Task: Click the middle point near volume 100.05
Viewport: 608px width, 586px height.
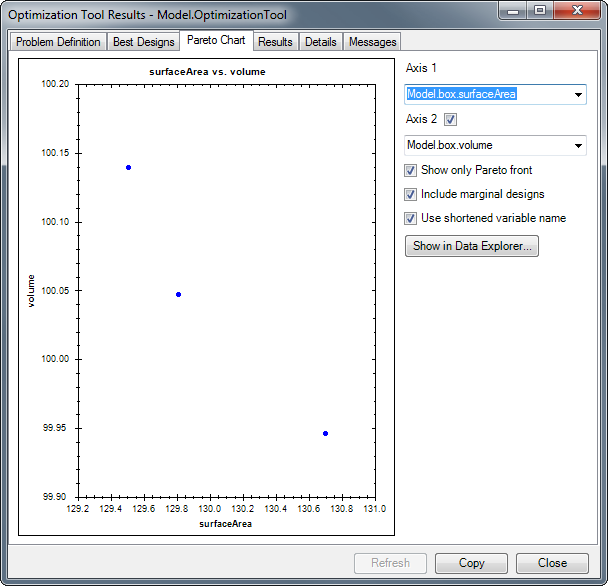Action: [178, 294]
